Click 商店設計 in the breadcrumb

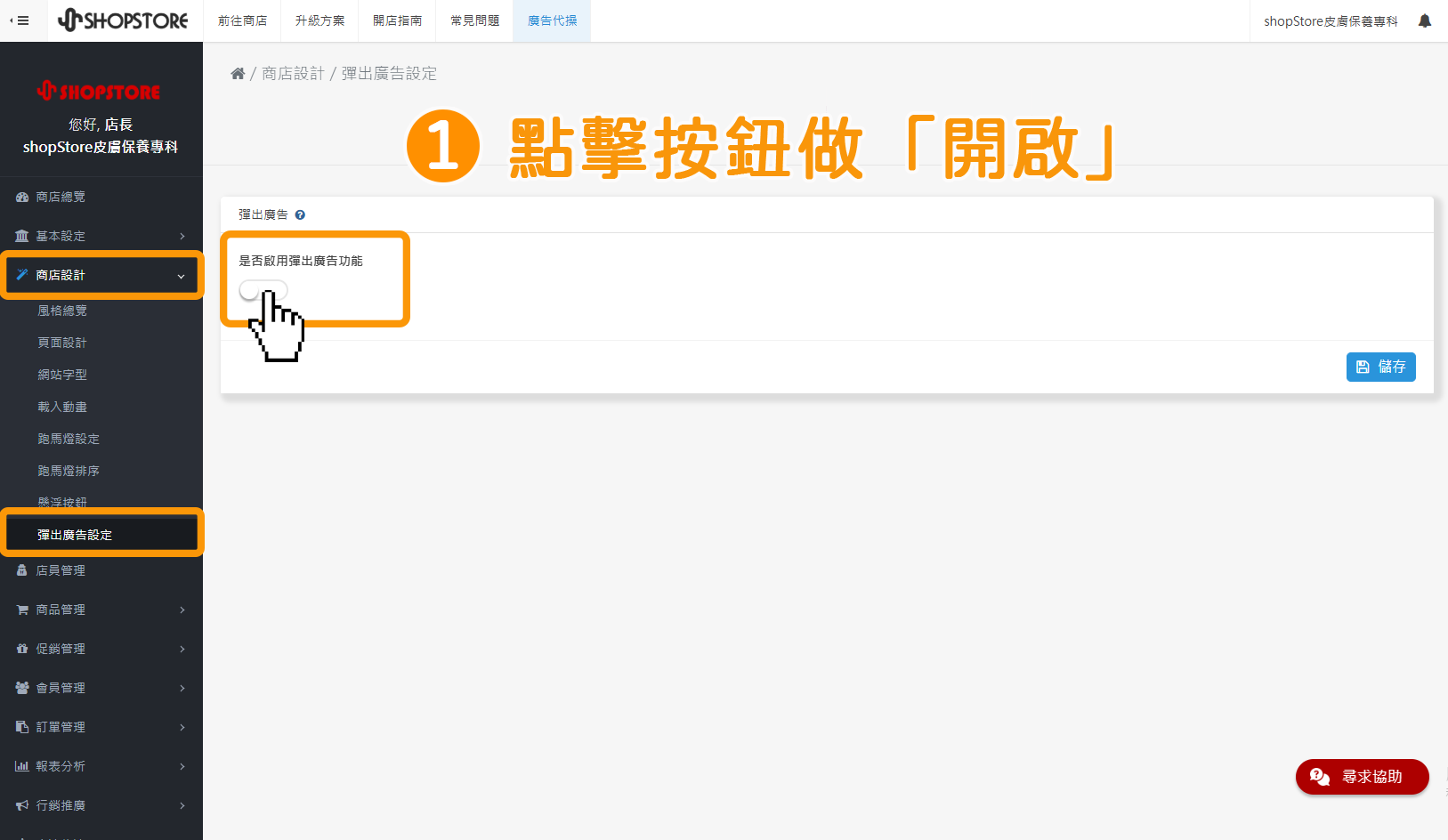(x=293, y=74)
